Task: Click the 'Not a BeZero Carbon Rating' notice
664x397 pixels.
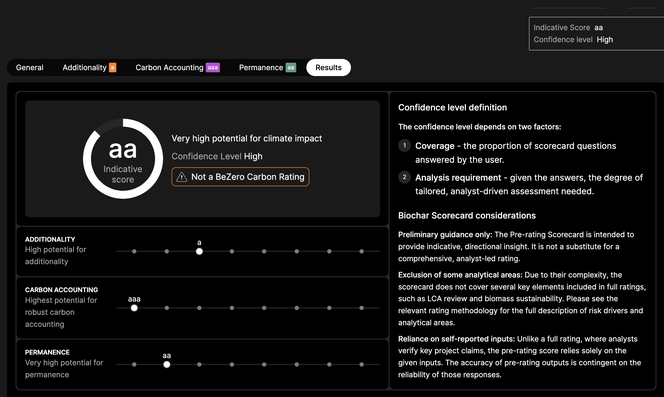Action: pos(240,177)
